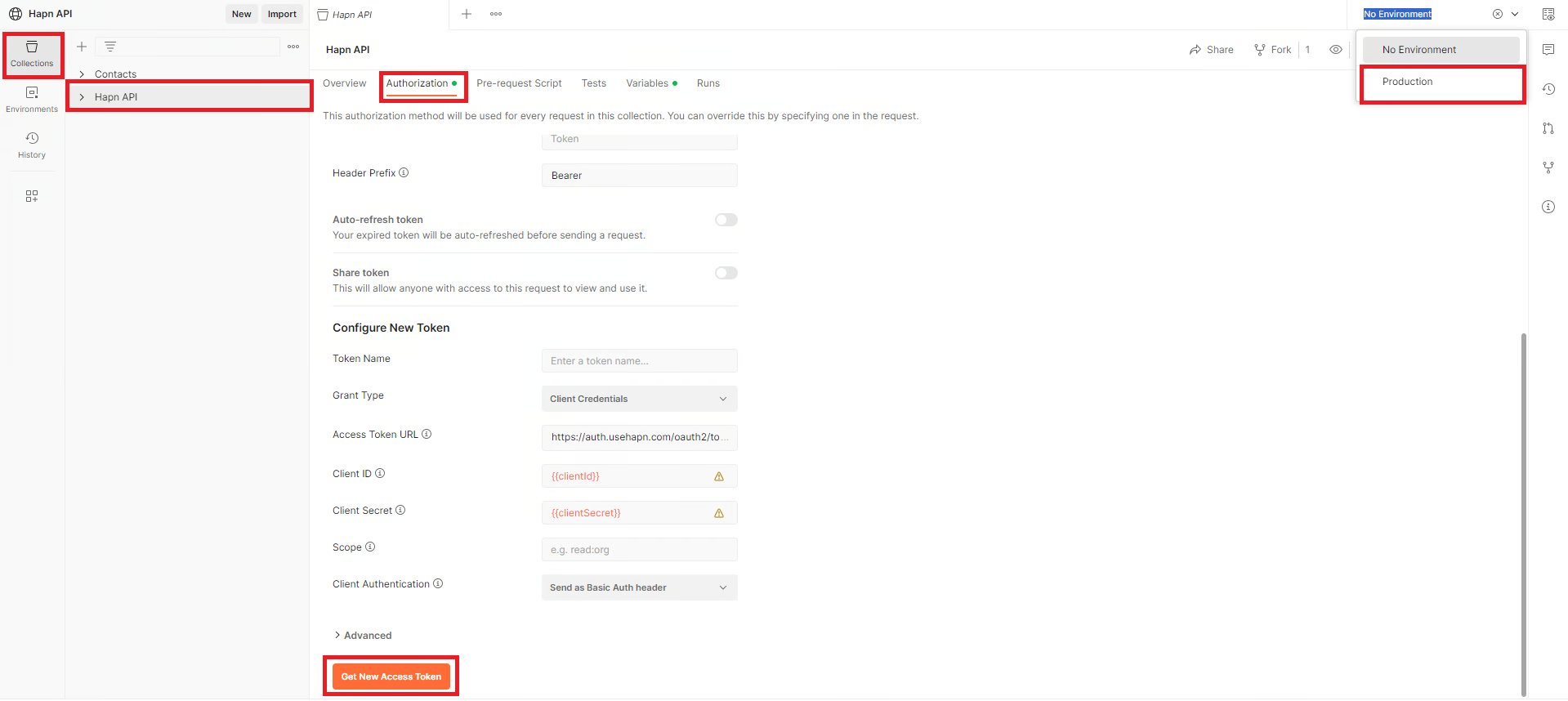Click Get New Access Token button
The width and height of the screenshot is (1568, 701).
point(391,676)
